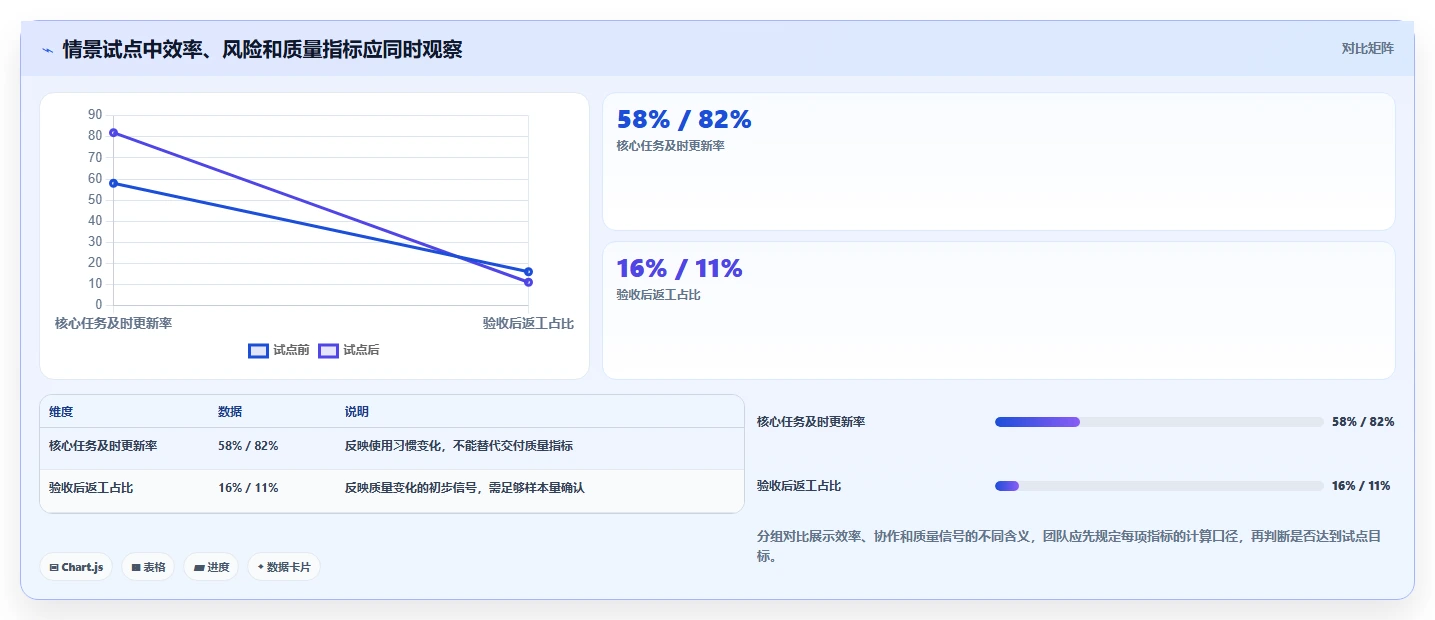Click the title 情景试点中效率、风险和质量指标应同时观察
1435x620 pixels.
(x=262, y=49)
